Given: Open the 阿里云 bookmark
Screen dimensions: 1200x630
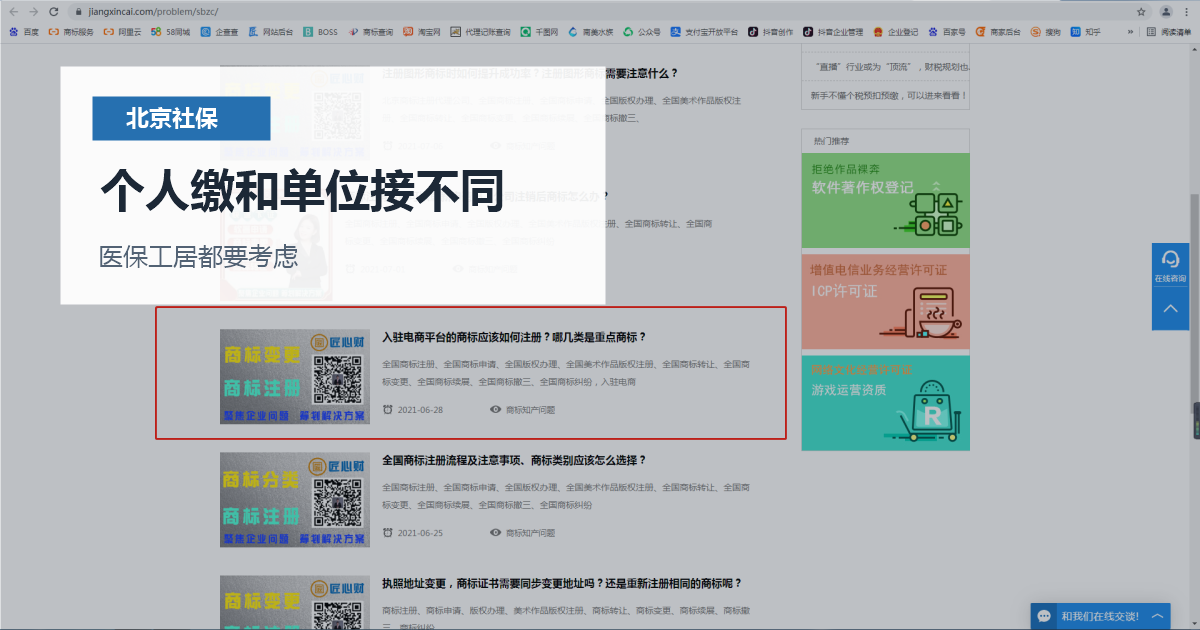Looking at the screenshot, I should point(122,32).
